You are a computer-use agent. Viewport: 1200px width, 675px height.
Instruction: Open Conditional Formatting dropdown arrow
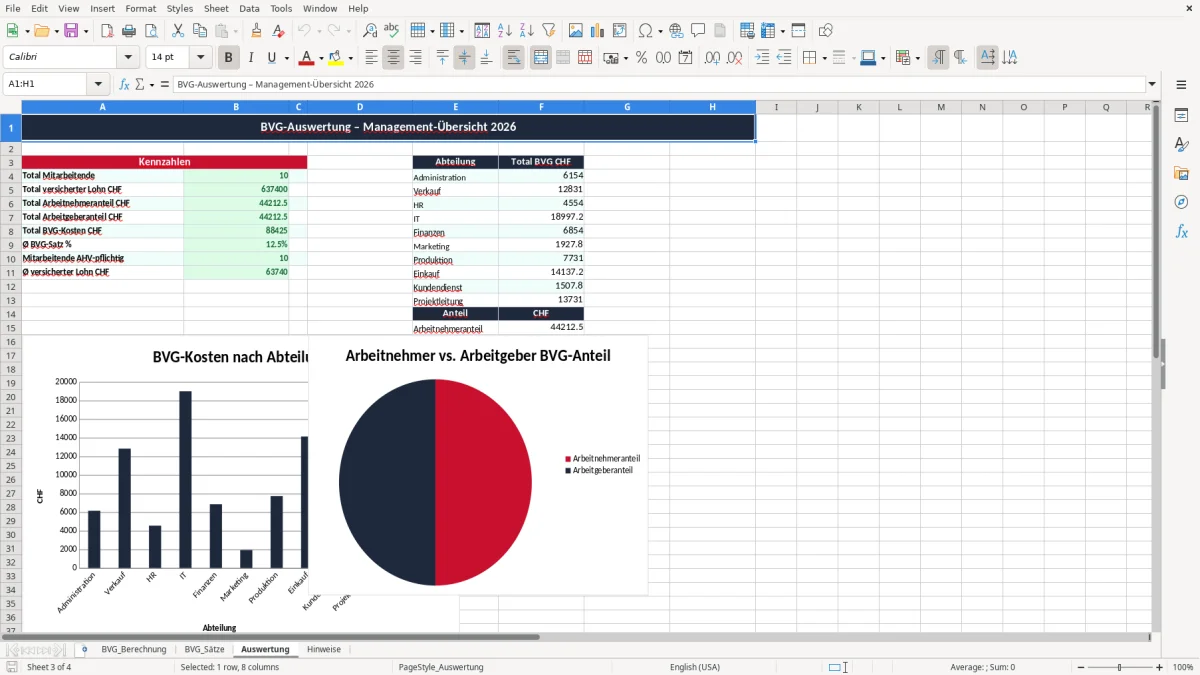pyautogui.click(x=917, y=58)
